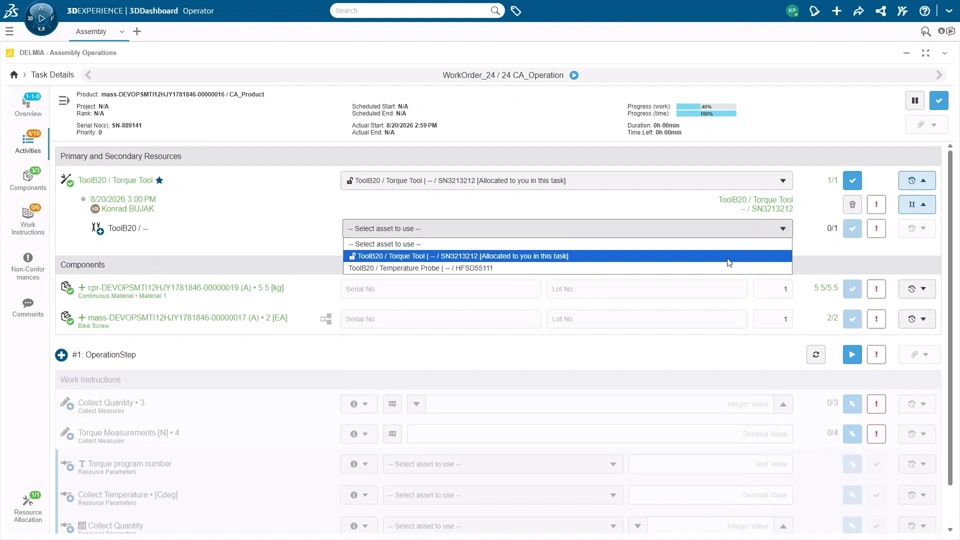Open the history dropdown for Bike Screw component
The width and height of the screenshot is (960, 540).
(917, 319)
